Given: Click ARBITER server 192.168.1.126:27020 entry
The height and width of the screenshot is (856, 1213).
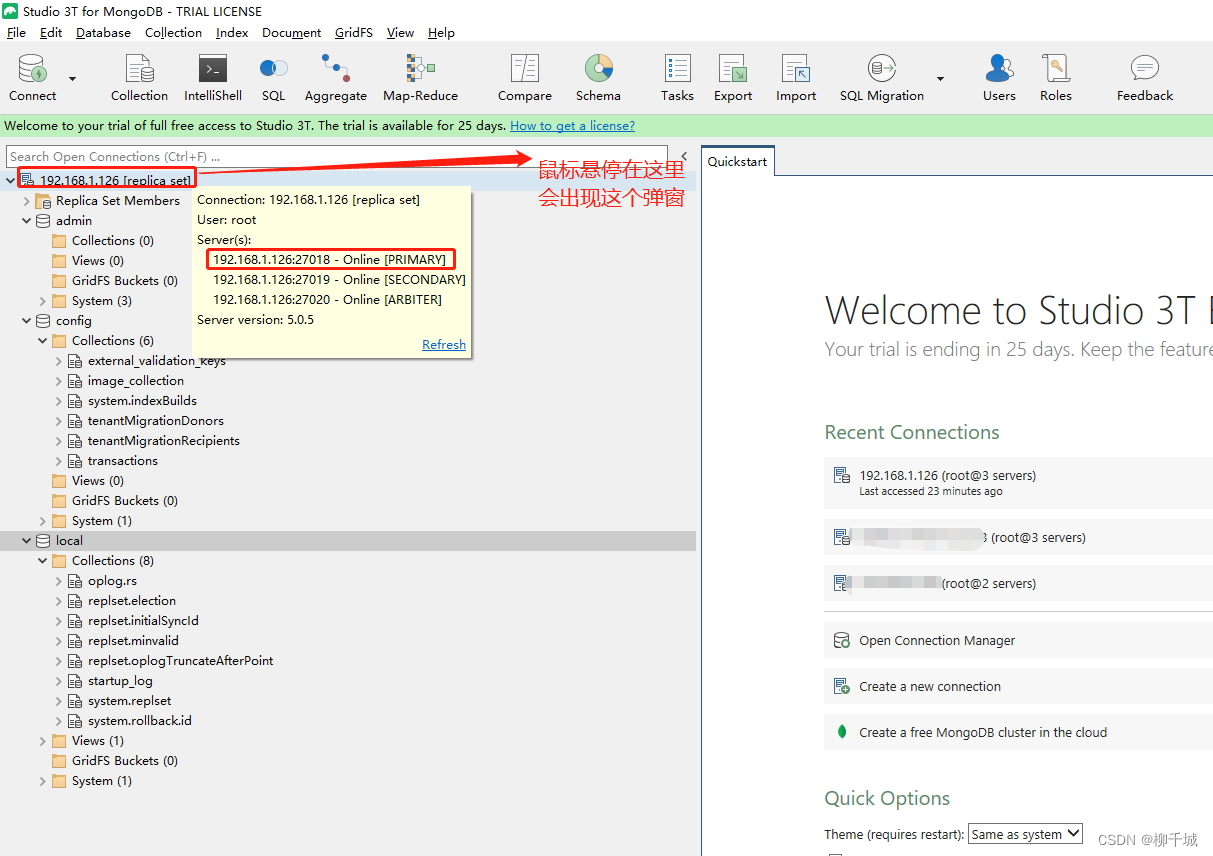Looking at the screenshot, I should [x=327, y=299].
